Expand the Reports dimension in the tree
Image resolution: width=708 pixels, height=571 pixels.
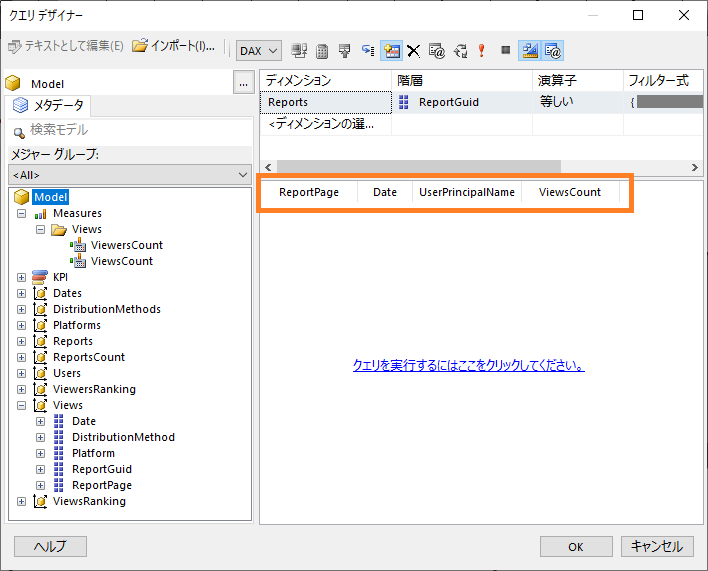[21, 342]
